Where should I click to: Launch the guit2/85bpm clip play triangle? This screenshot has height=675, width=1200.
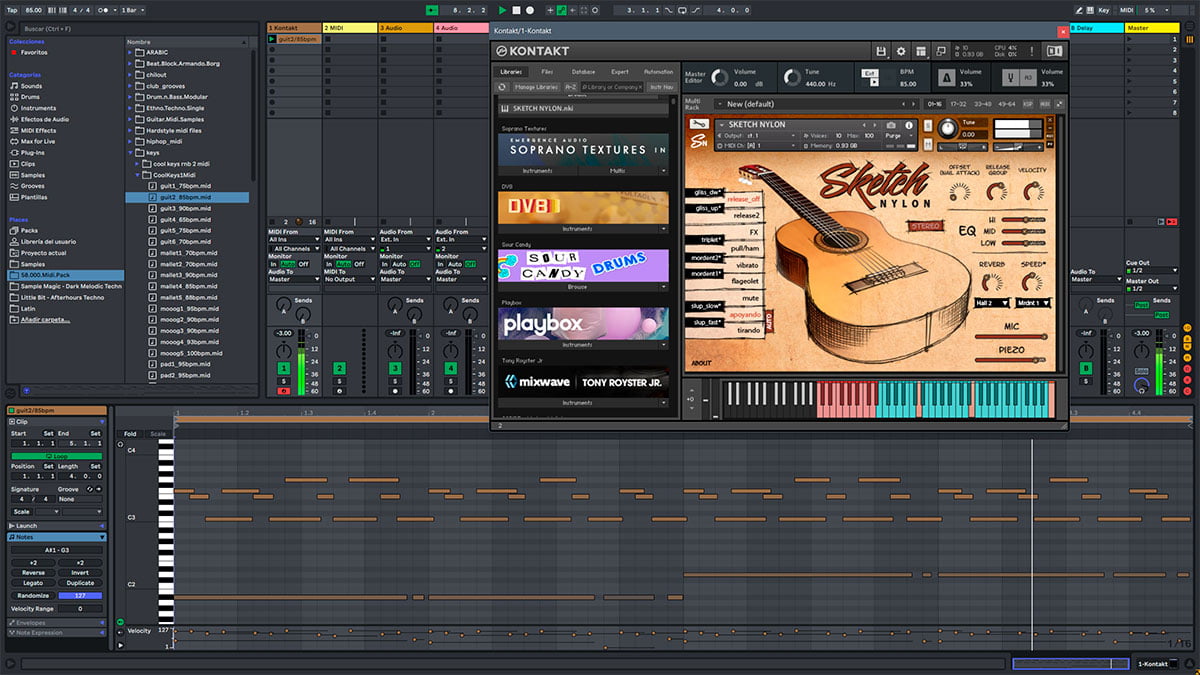pos(273,39)
